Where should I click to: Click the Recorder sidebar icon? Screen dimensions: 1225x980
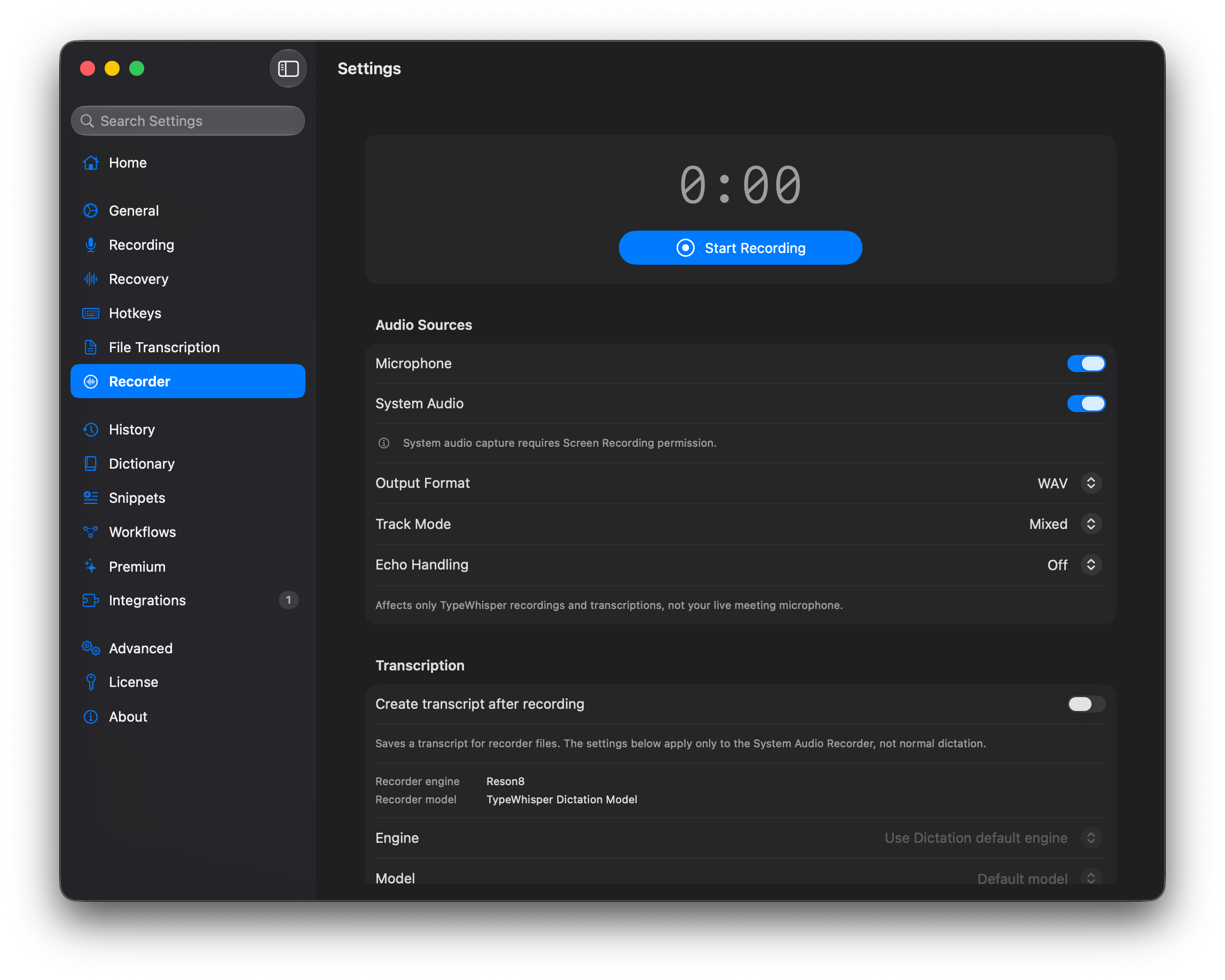click(90, 382)
